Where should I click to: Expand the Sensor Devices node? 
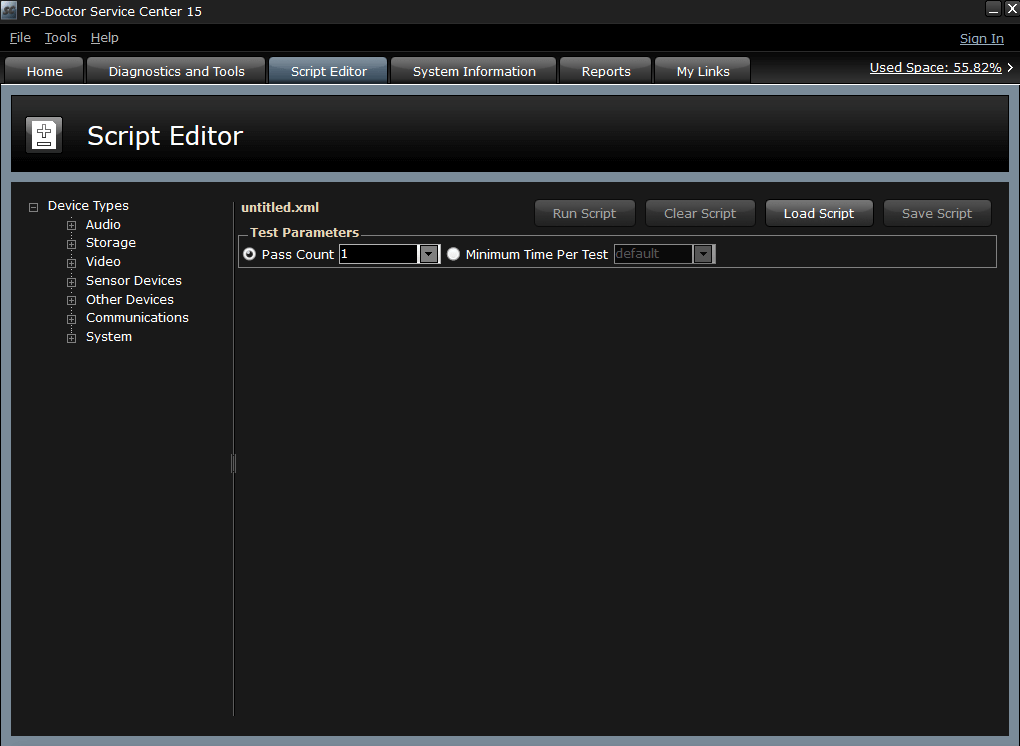click(72, 282)
